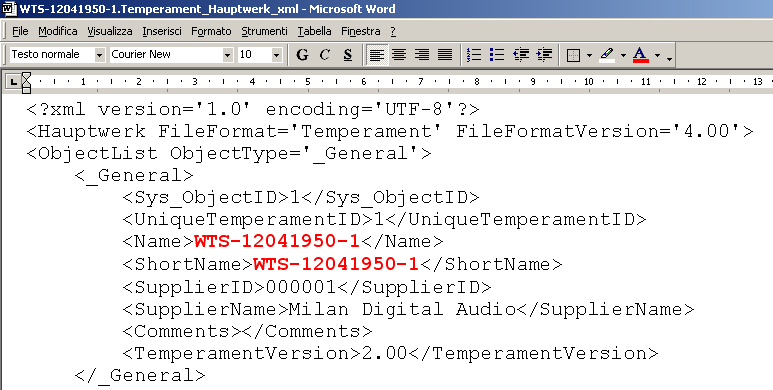The image size is (773, 390).
Task: Open the Inserisci menu
Action: click(162, 32)
